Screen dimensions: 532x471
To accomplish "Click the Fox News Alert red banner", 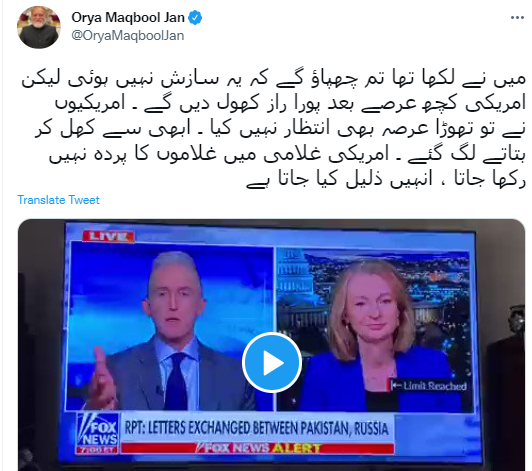I will [258, 448].
